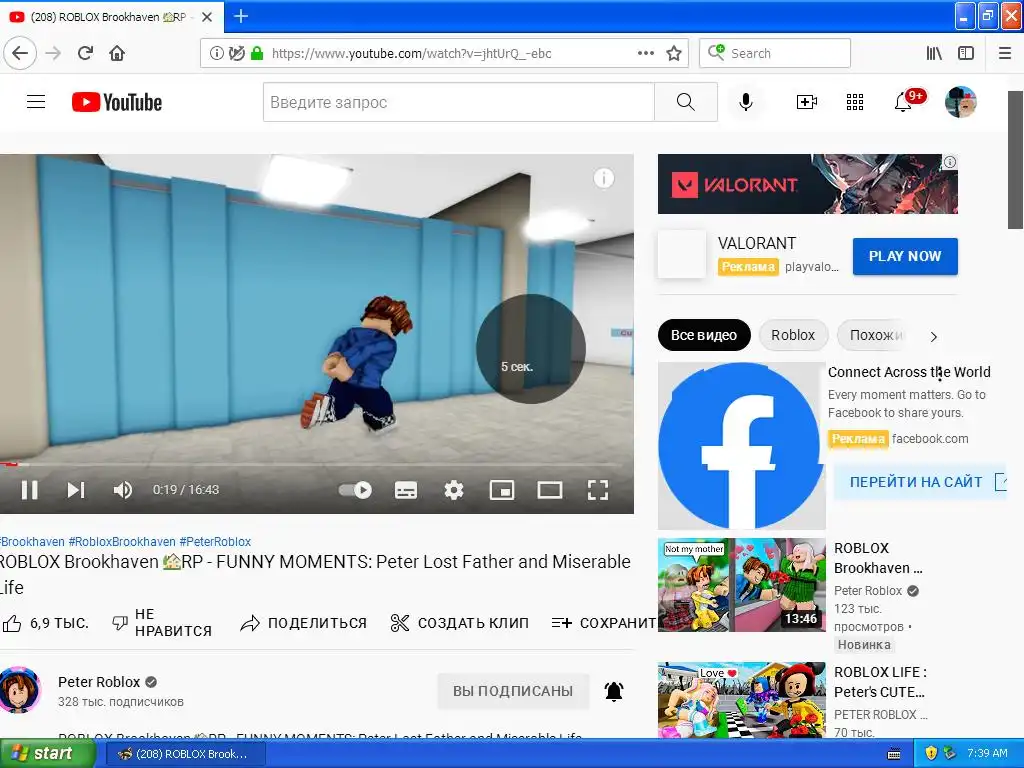Create a clip with СОЗДАТЬ КЛИП
The image size is (1024, 768).
[460, 623]
